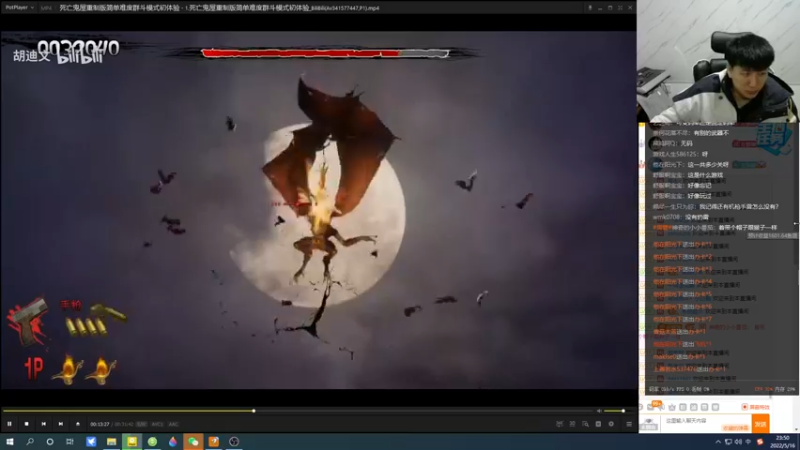Open the green round app on taskbar
800x450 pixels.
point(153,442)
